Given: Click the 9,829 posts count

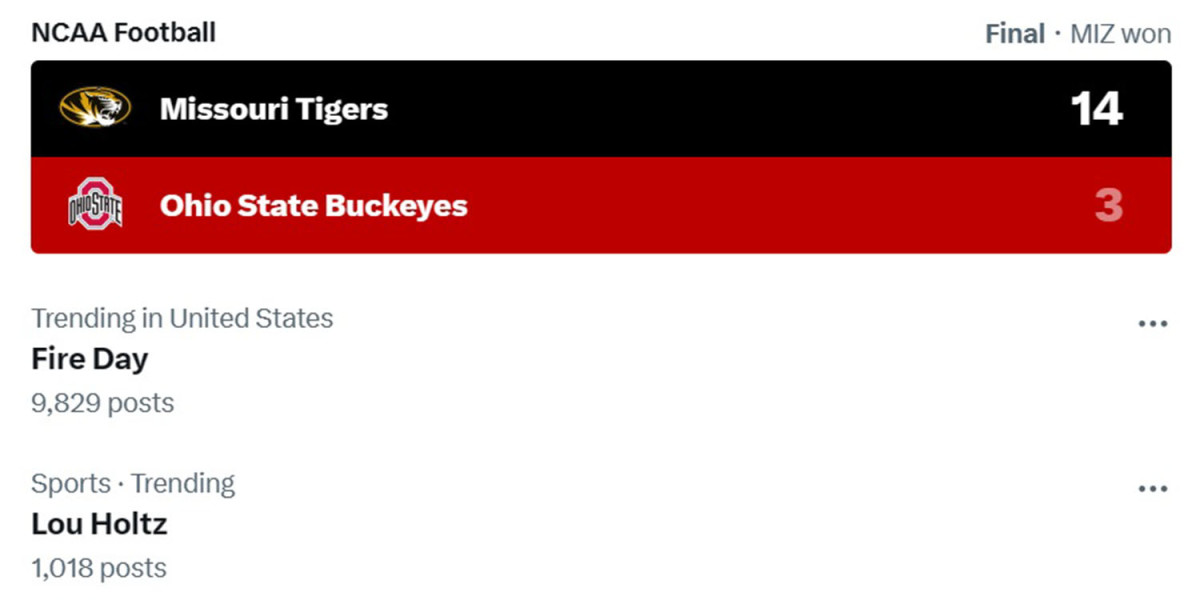Looking at the screenshot, I should (x=101, y=402).
